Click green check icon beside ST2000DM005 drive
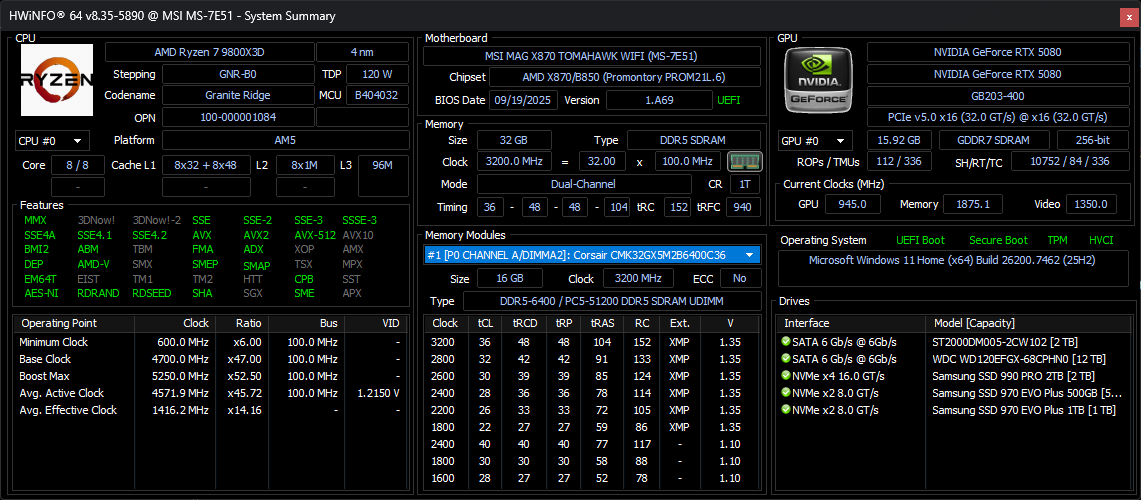Image resolution: width=1141 pixels, height=500 pixels. [x=785, y=341]
